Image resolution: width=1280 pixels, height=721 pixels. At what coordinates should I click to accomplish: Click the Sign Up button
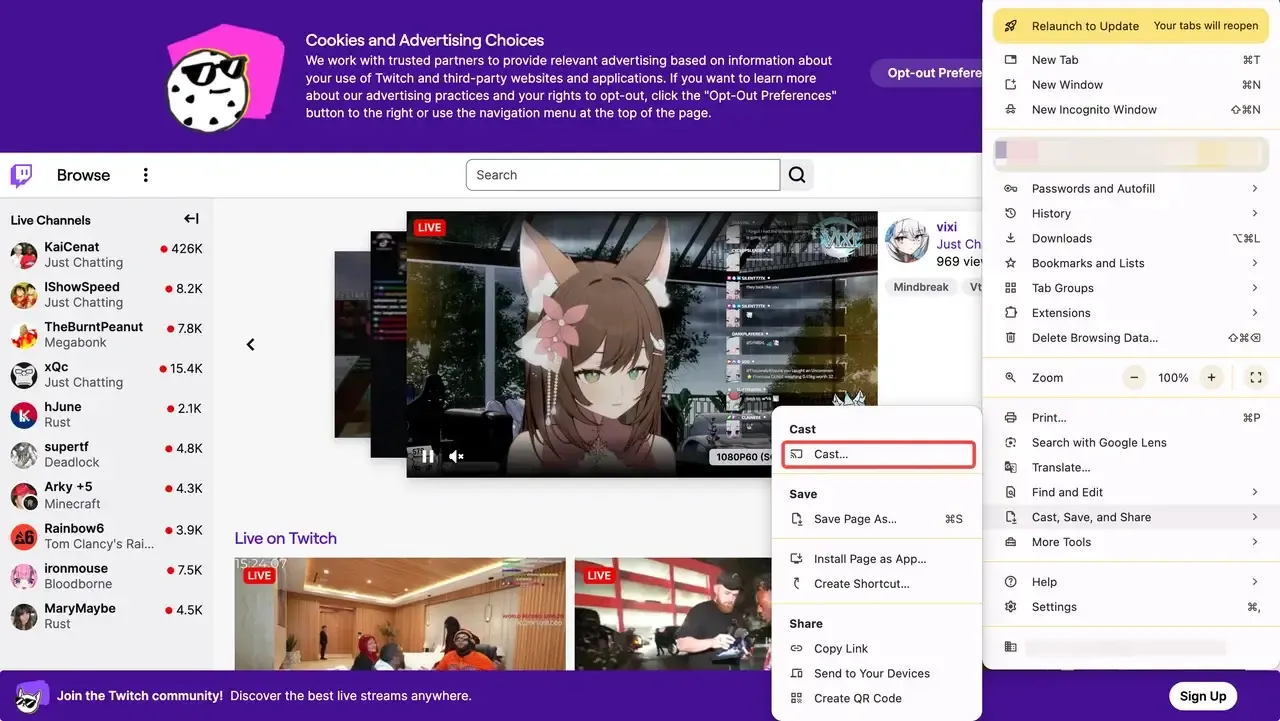click(1203, 696)
